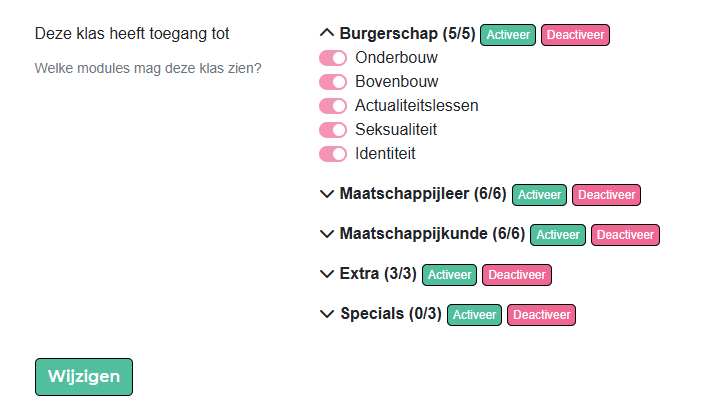The height and width of the screenshot is (405, 714).
Task: Click Deactiveer next to Burgerschap
Action: (575, 35)
